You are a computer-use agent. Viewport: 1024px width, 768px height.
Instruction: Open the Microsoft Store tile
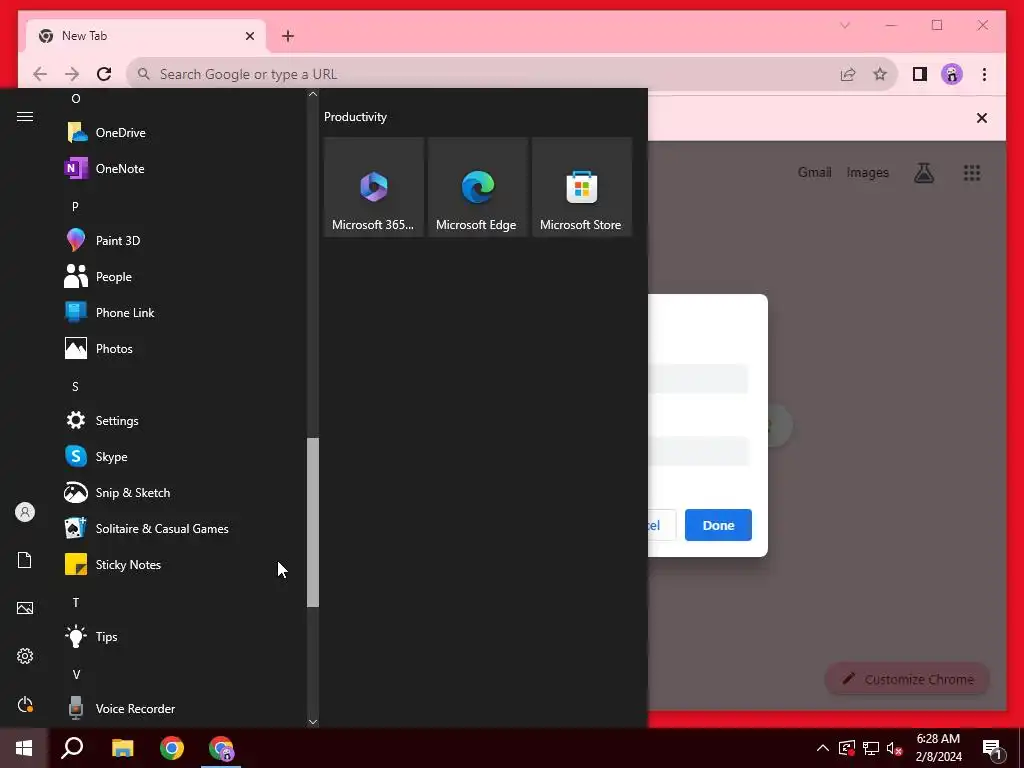tap(581, 187)
